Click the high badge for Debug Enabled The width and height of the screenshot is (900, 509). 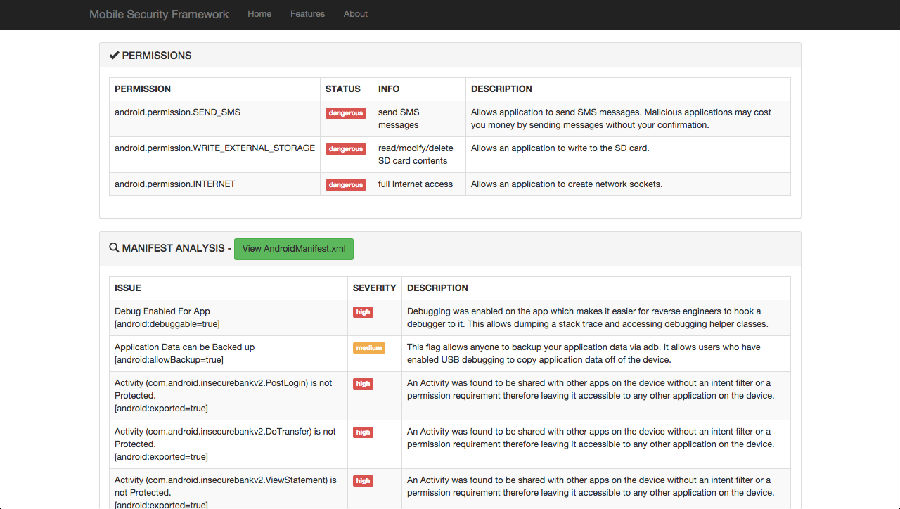click(x=363, y=312)
